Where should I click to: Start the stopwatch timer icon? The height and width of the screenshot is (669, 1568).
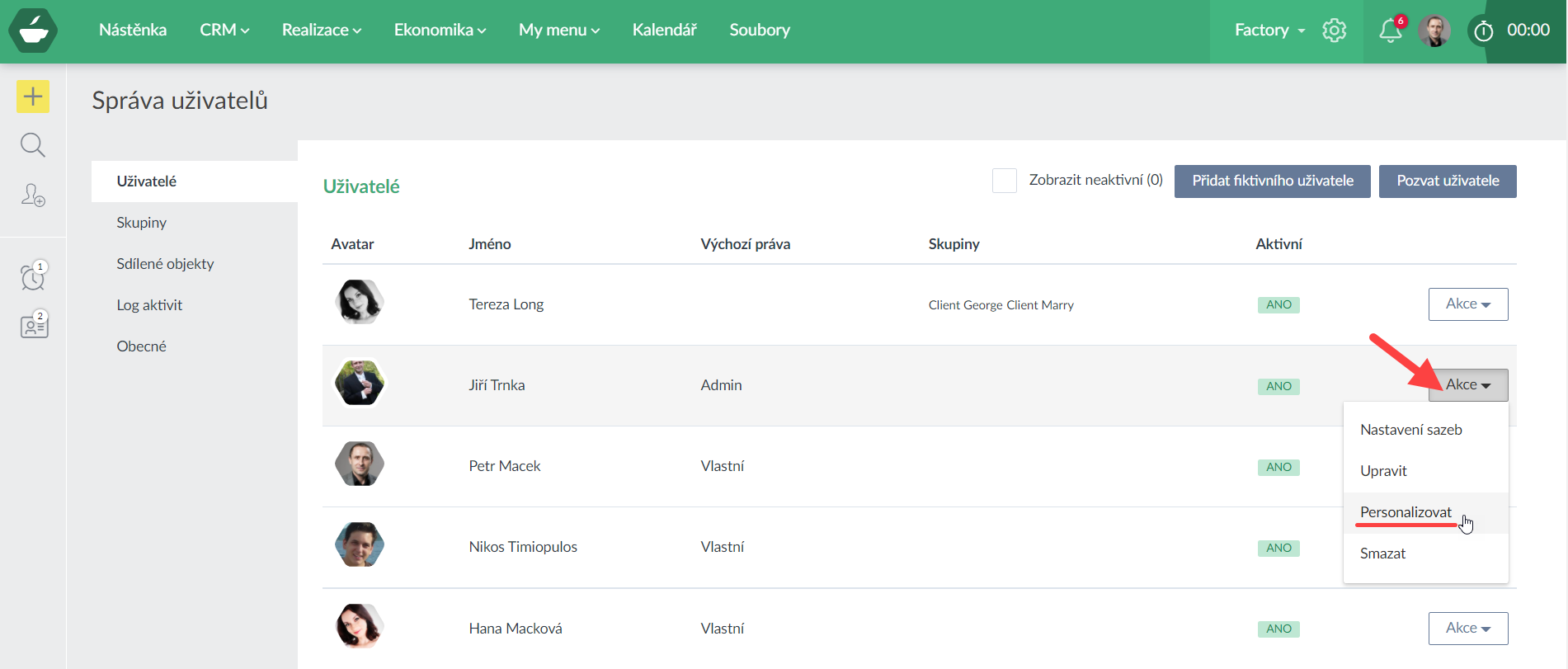coord(1483,31)
